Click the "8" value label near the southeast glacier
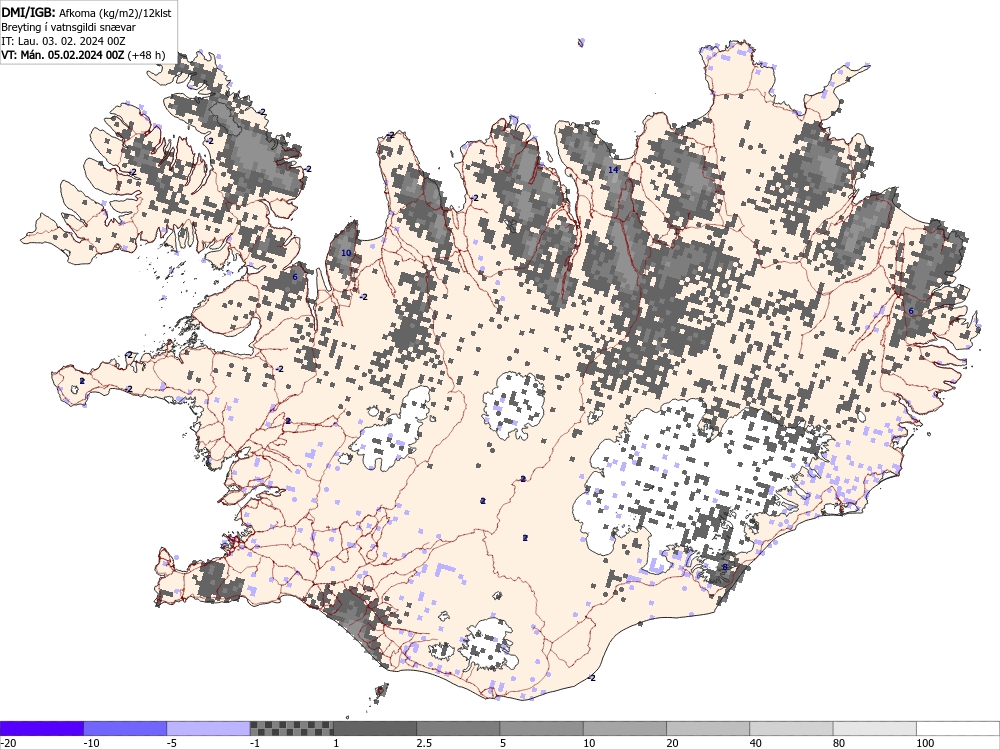 point(724,567)
